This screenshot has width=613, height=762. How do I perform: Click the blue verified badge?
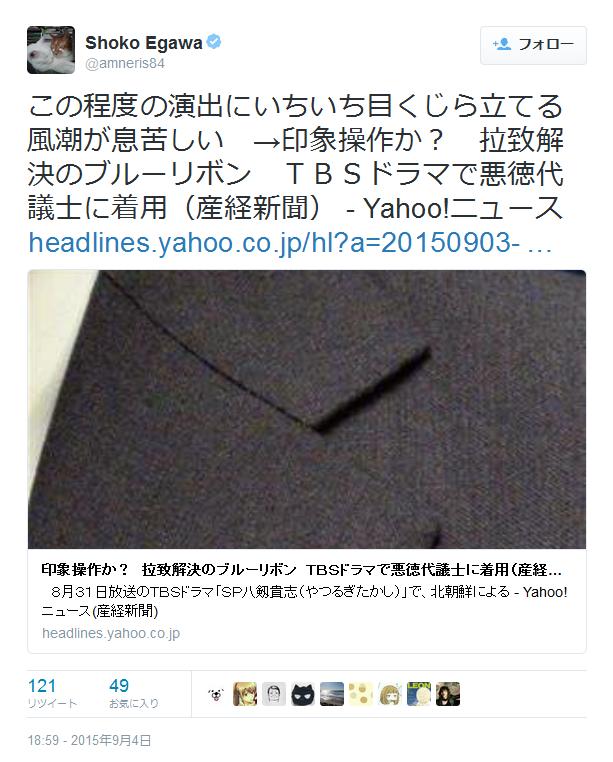214,42
